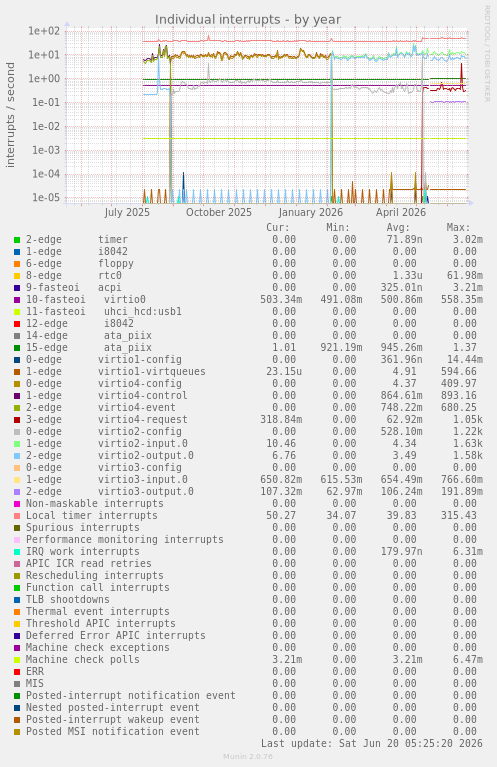Click the yellow-green Machine check polls swatch
The image size is (497, 767).
pos(17,660)
